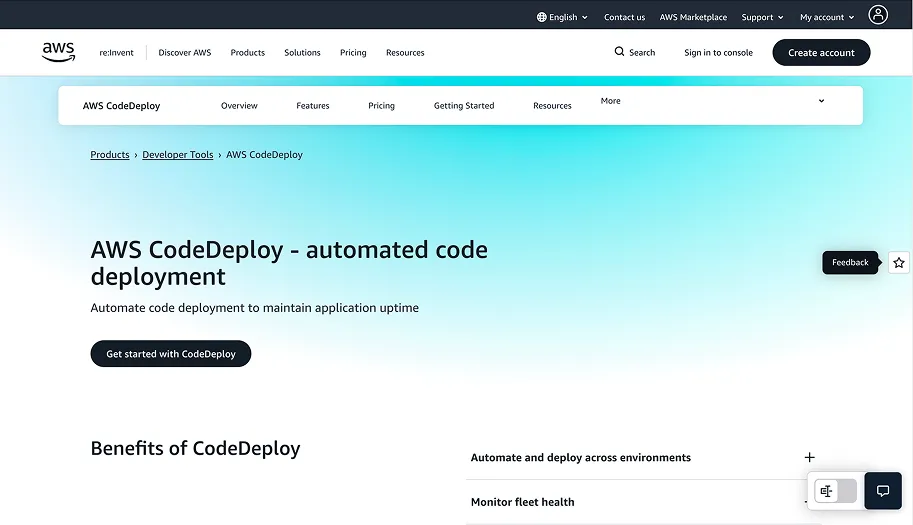The width and height of the screenshot is (913, 525).
Task: Expand the More menu chevron
Action: click(x=821, y=101)
